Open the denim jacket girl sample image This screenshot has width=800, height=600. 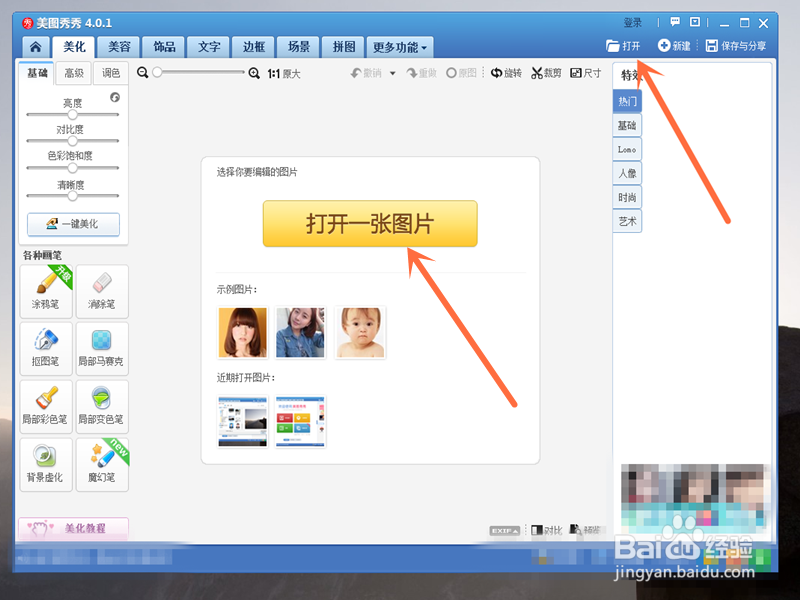[x=301, y=332]
